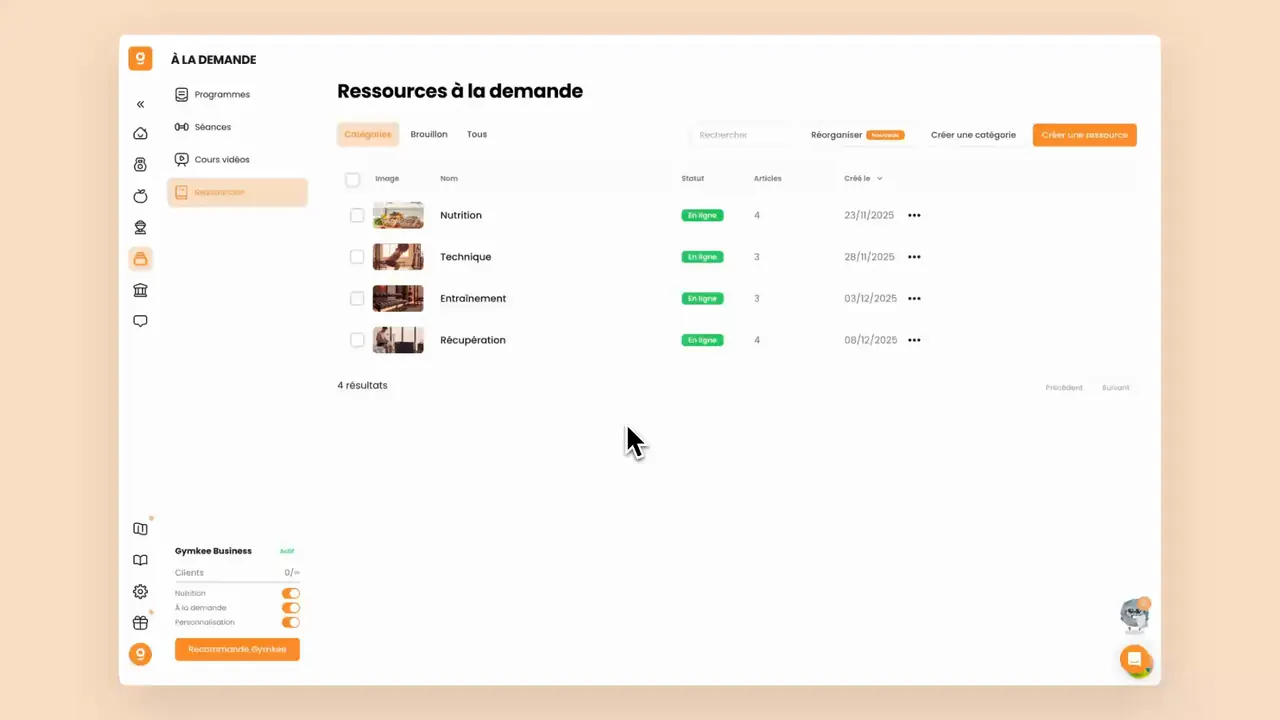Click the Nom column header
The width and height of the screenshot is (1280, 720).
point(449,179)
